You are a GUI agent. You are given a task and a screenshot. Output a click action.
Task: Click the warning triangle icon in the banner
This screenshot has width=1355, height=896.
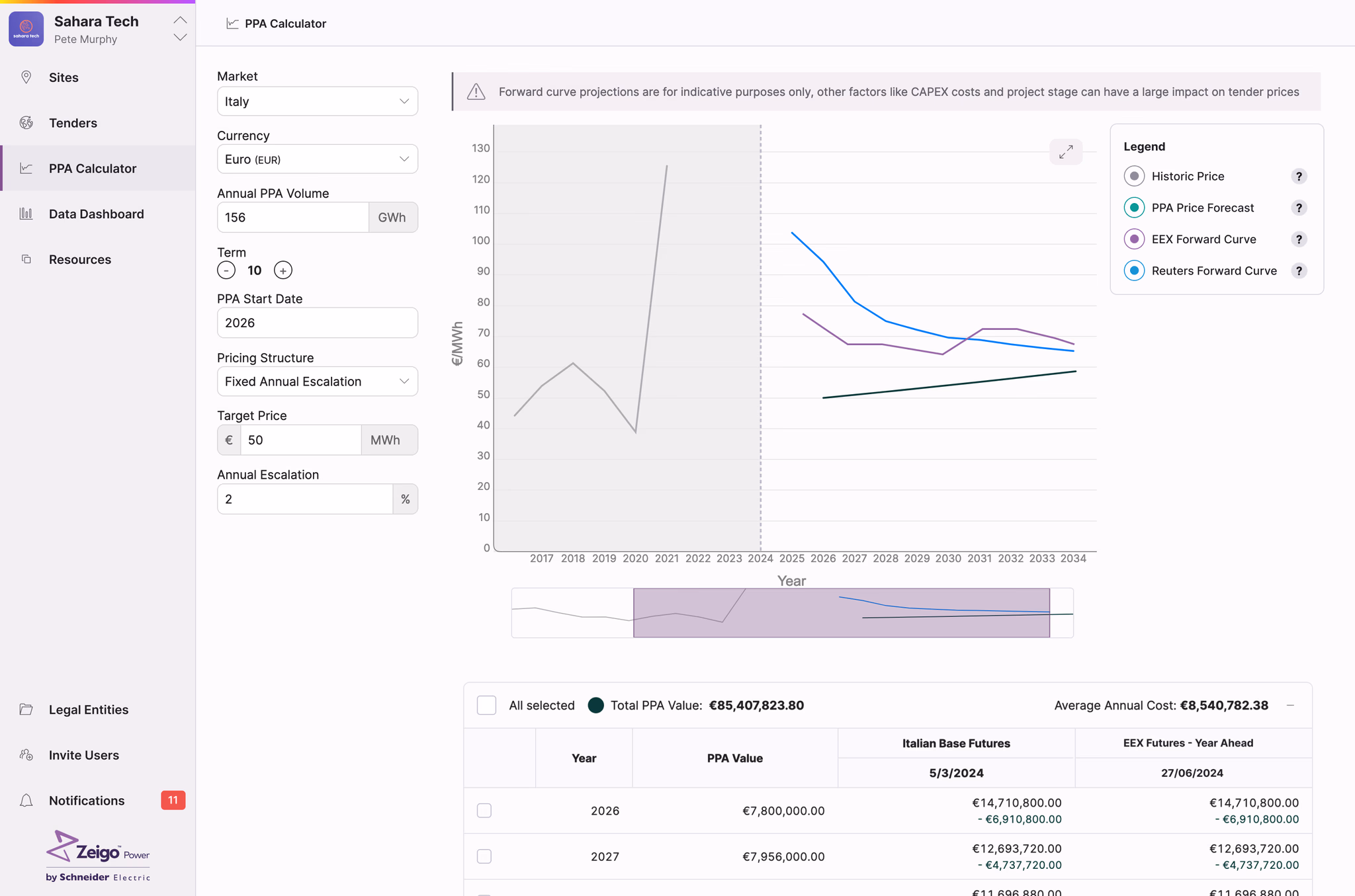tap(476, 92)
